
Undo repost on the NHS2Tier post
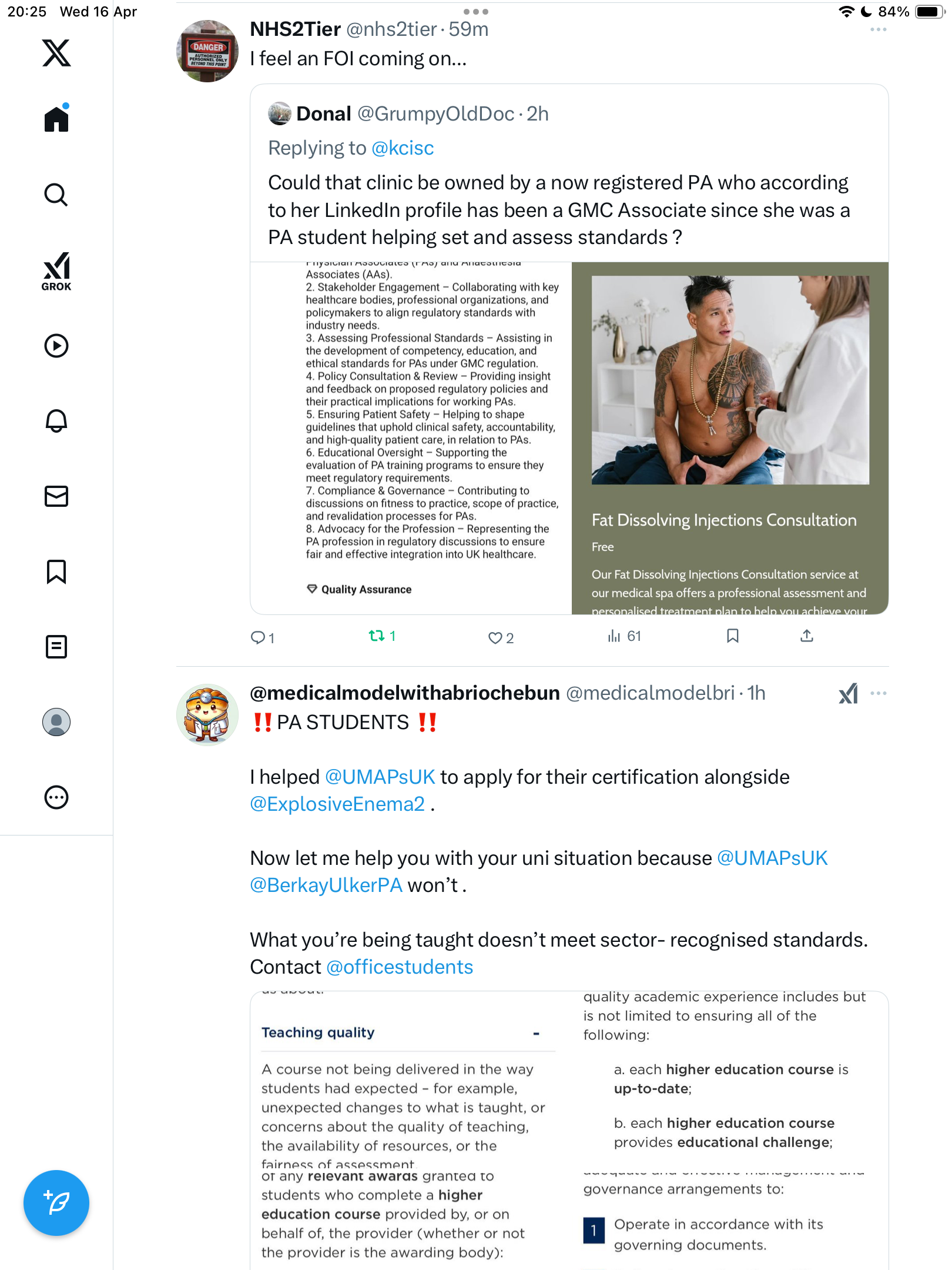tap(382, 636)
